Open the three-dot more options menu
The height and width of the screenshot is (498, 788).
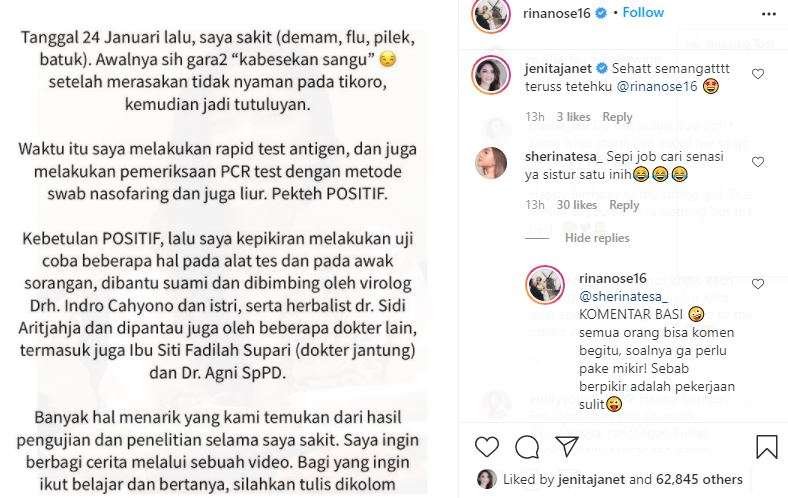[768, 14]
